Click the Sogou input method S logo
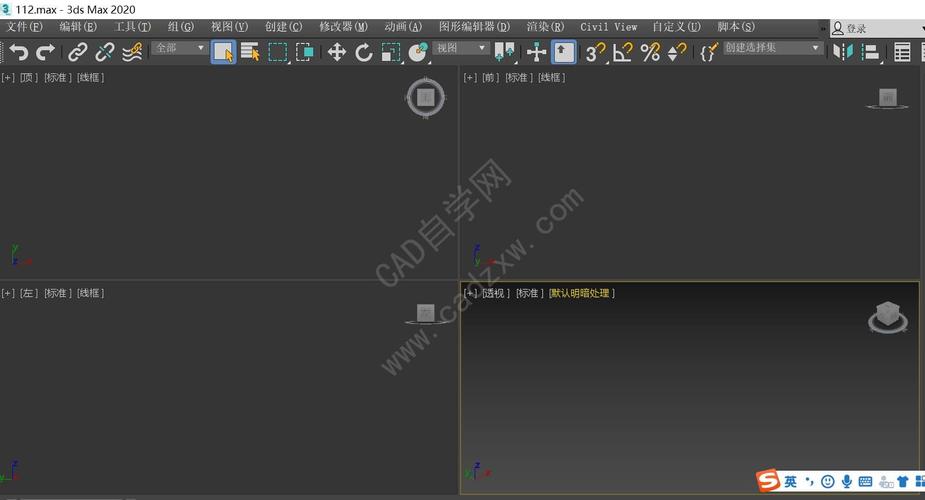The height and width of the screenshot is (500, 925). (767, 481)
